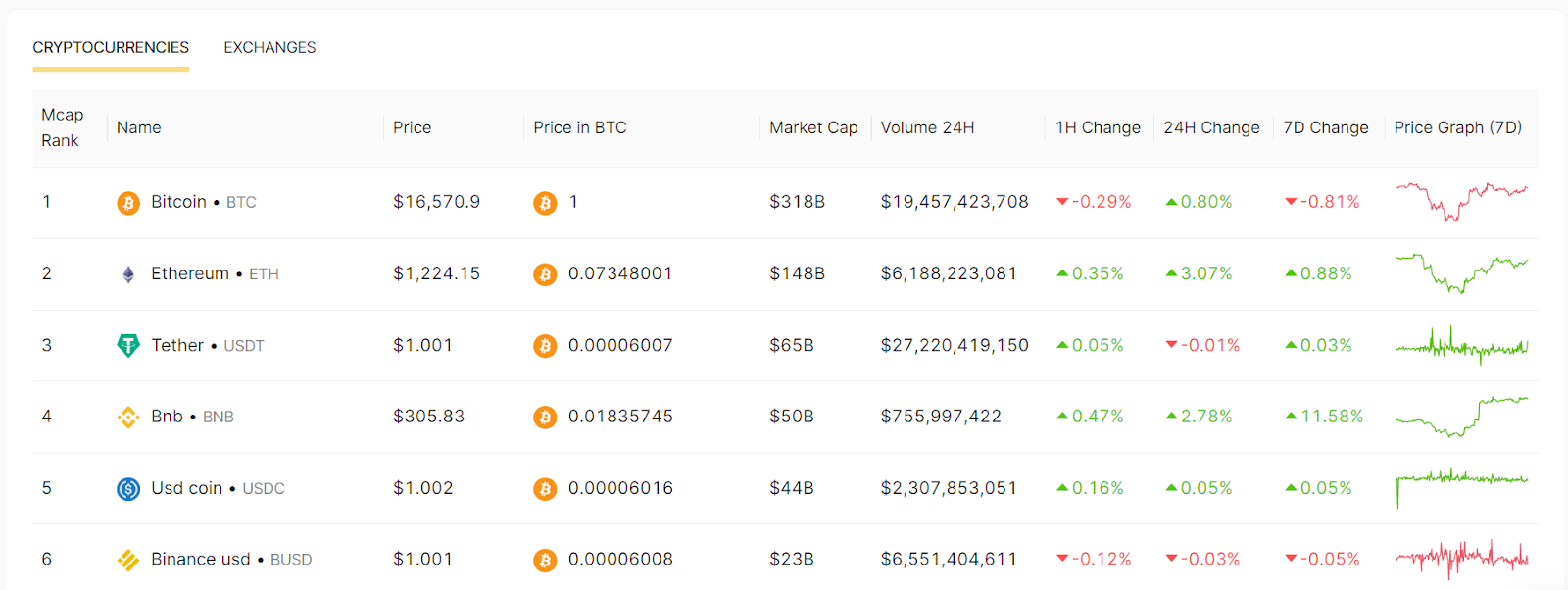Open Usd coin's 7D price graph
Viewport: 1568px width, 590px height.
tap(1461, 488)
